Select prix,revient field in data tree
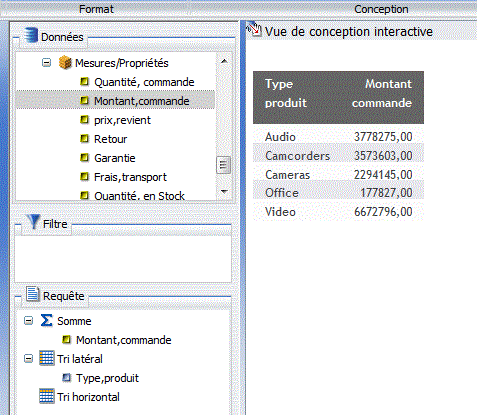Viewport: 477px width, 415px height. point(122,120)
